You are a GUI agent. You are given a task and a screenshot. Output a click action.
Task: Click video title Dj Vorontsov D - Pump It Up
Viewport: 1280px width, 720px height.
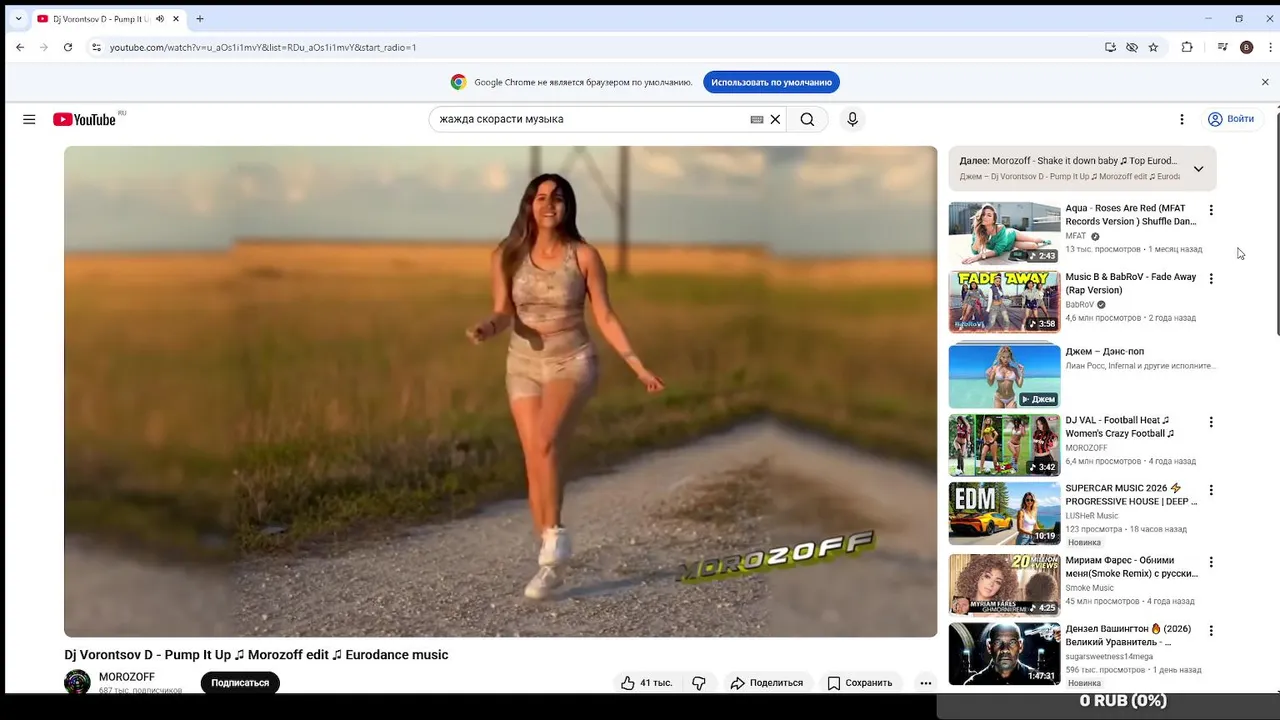[256, 655]
